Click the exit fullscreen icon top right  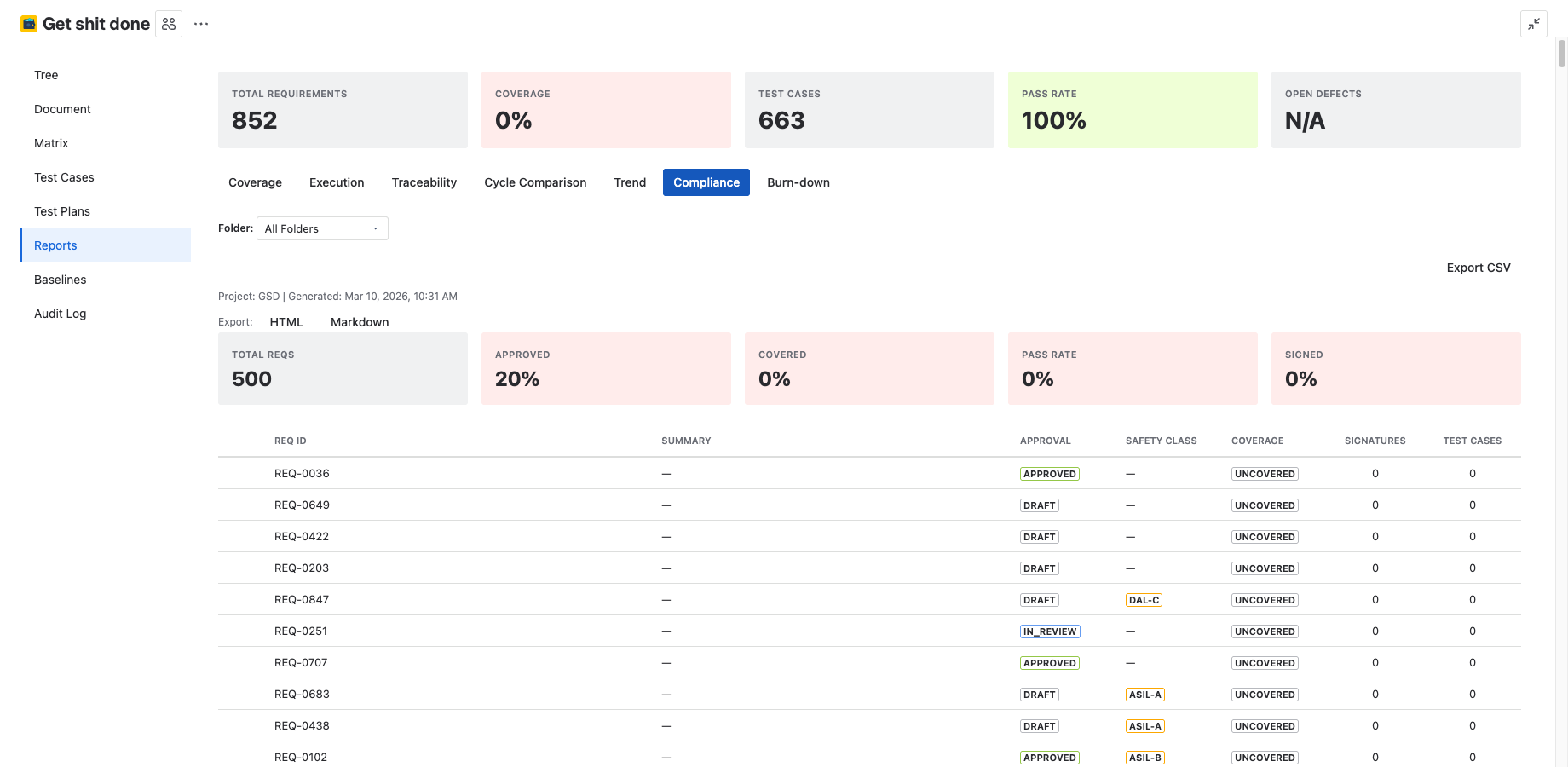[x=1533, y=24]
